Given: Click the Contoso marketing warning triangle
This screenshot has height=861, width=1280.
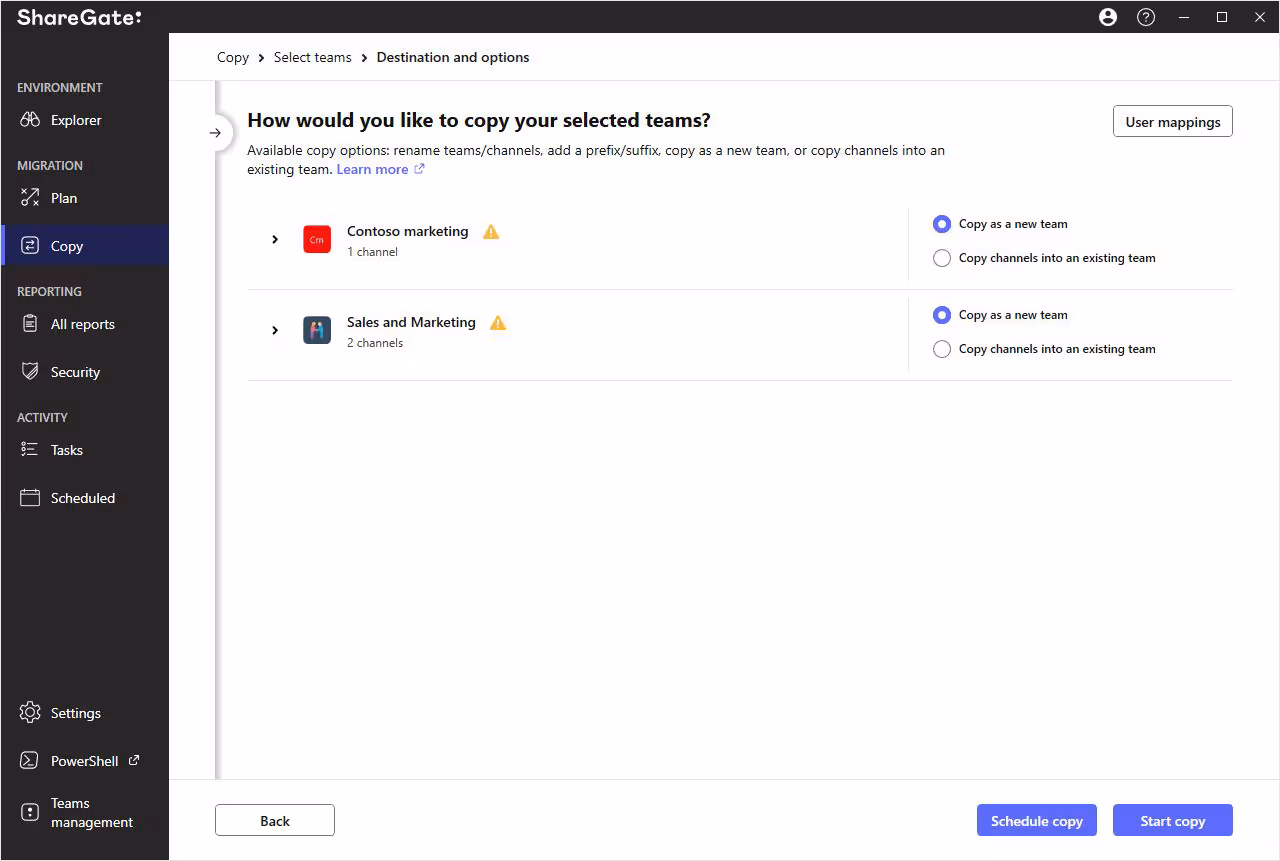Looking at the screenshot, I should coord(491,231).
